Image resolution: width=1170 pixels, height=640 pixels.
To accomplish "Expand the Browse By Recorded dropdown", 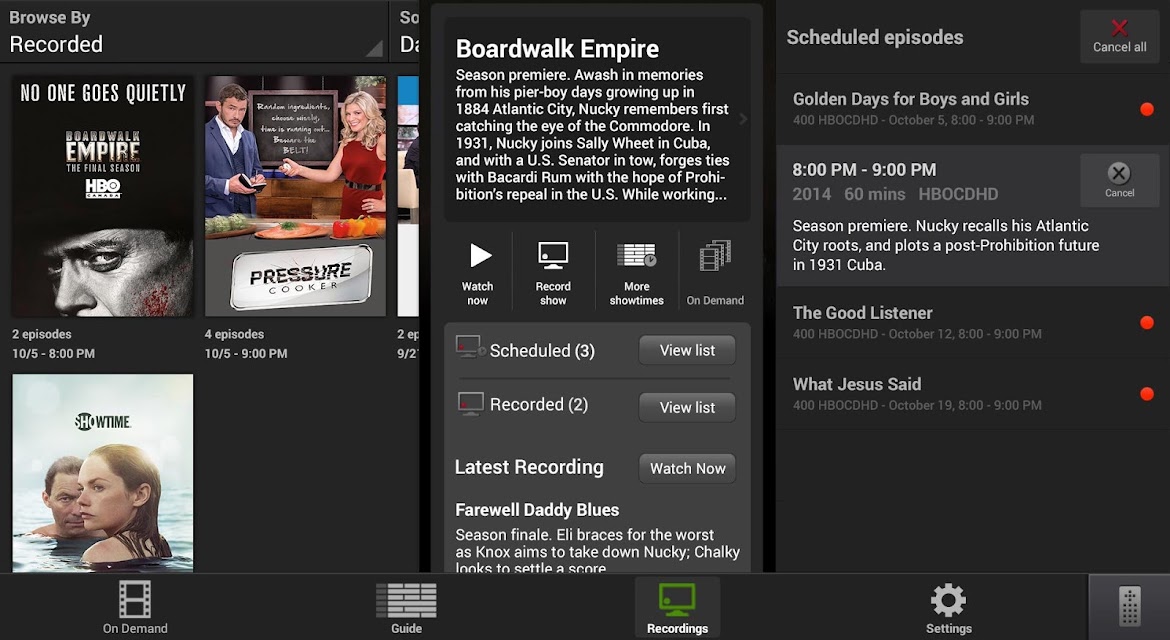I will click(194, 31).
